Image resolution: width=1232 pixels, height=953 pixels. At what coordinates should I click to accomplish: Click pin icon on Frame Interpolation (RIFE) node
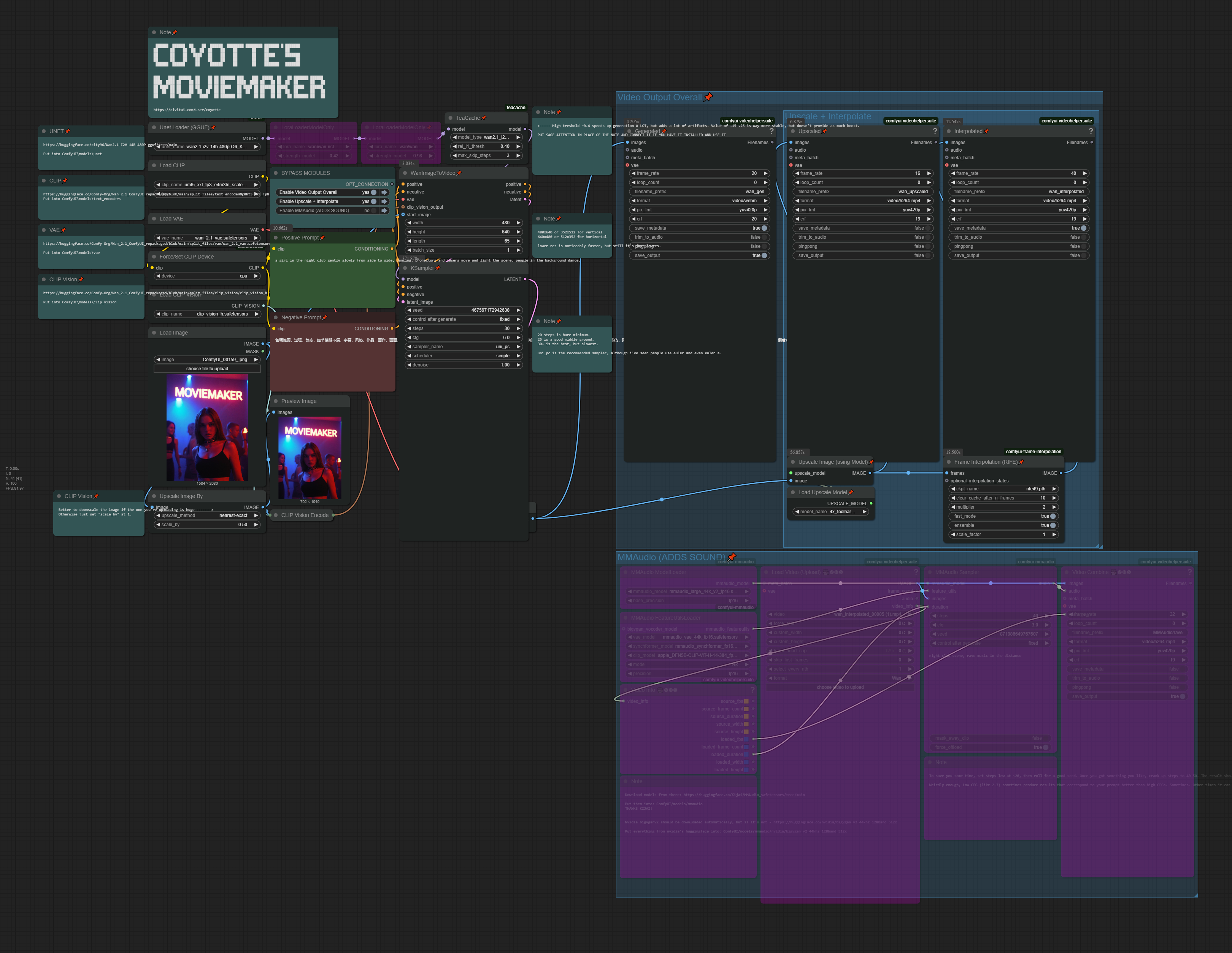(1021, 462)
